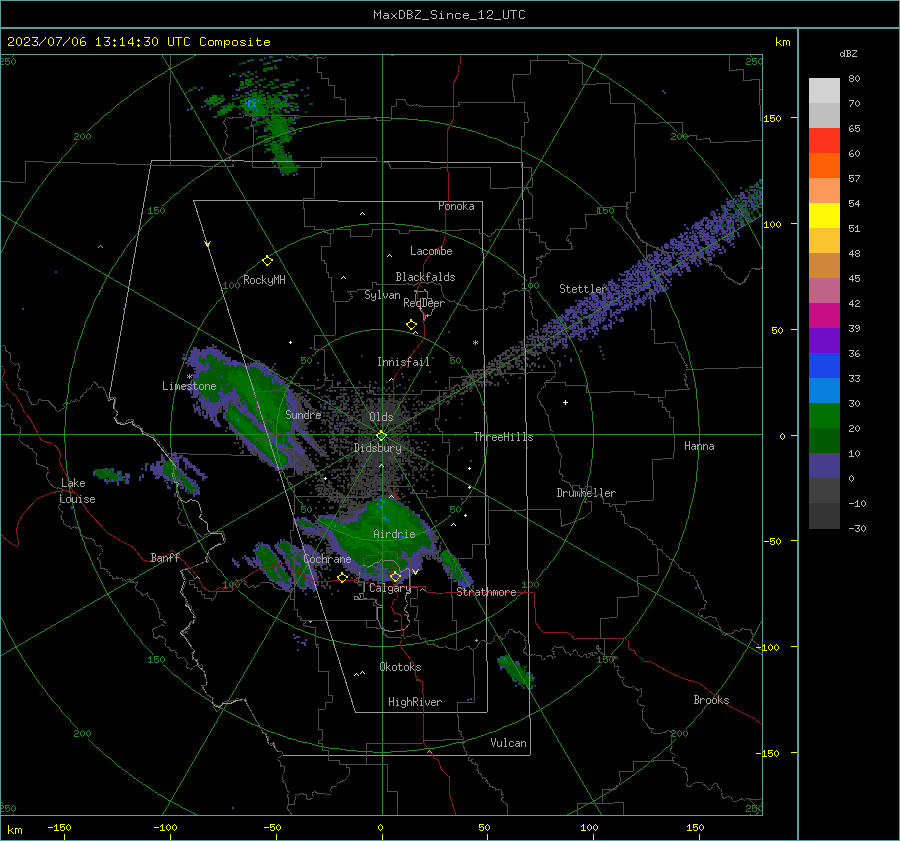Click the yellow radar site marker at Olds
The width and height of the screenshot is (900, 841).
tap(381, 436)
